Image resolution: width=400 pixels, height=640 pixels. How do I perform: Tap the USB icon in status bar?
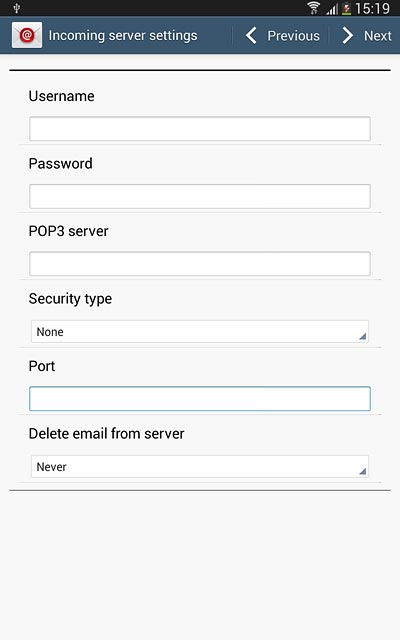(x=17, y=8)
